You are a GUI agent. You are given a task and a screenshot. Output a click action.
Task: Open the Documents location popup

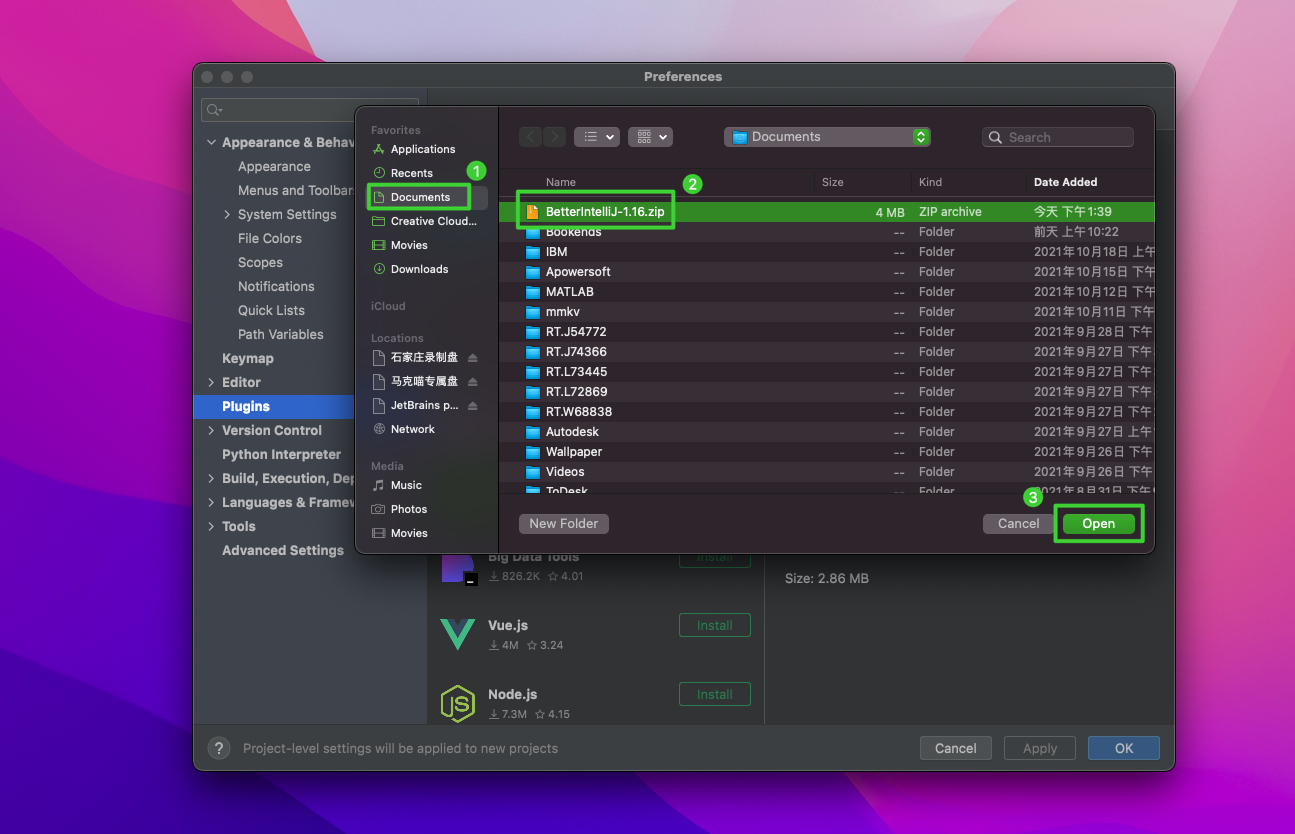click(828, 137)
